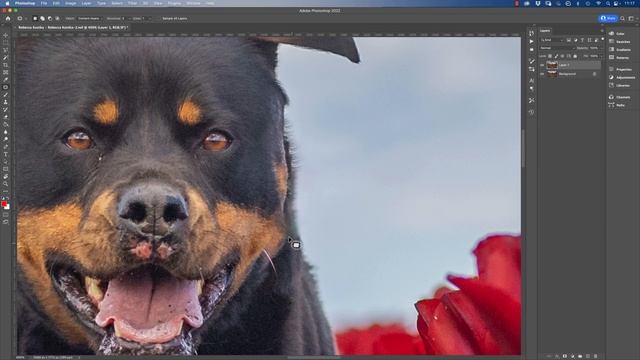The image size is (640, 360).
Task: Select the Horizontal Type tool
Action: coord(5,154)
